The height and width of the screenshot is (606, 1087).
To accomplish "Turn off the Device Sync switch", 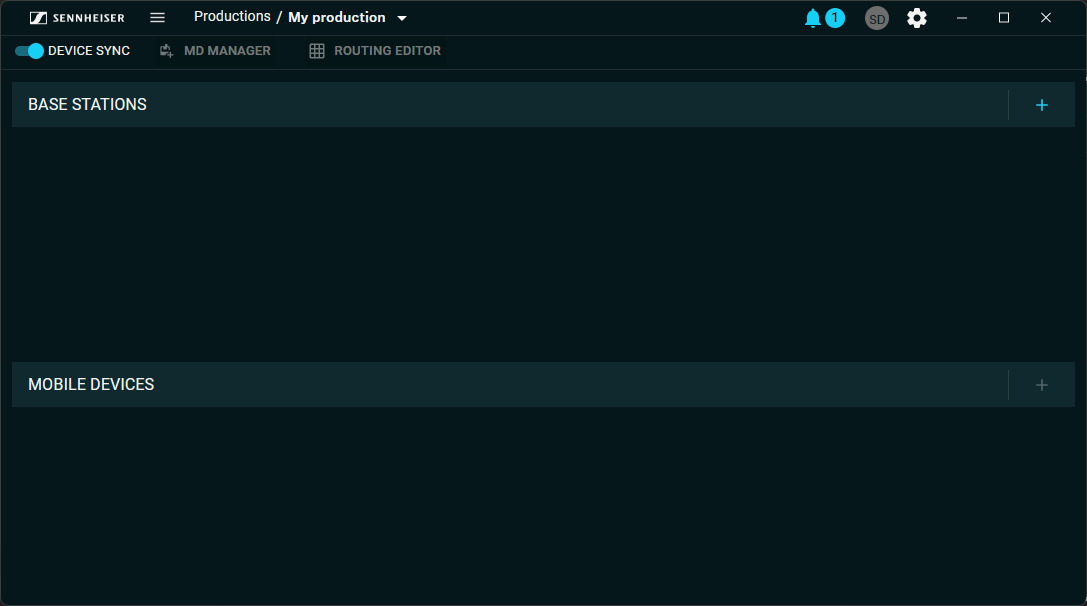I will click(x=30, y=51).
